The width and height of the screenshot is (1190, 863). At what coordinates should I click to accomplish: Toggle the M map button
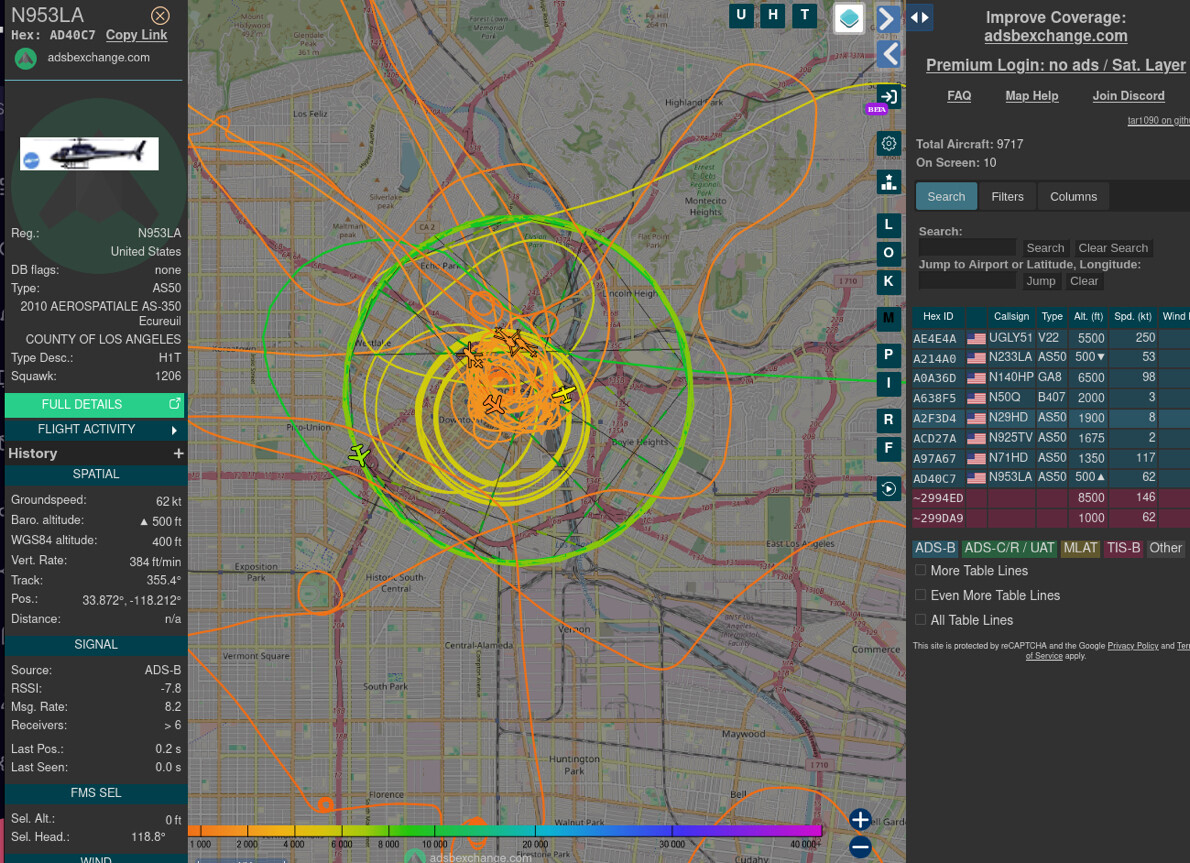click(x=889, y=318)
